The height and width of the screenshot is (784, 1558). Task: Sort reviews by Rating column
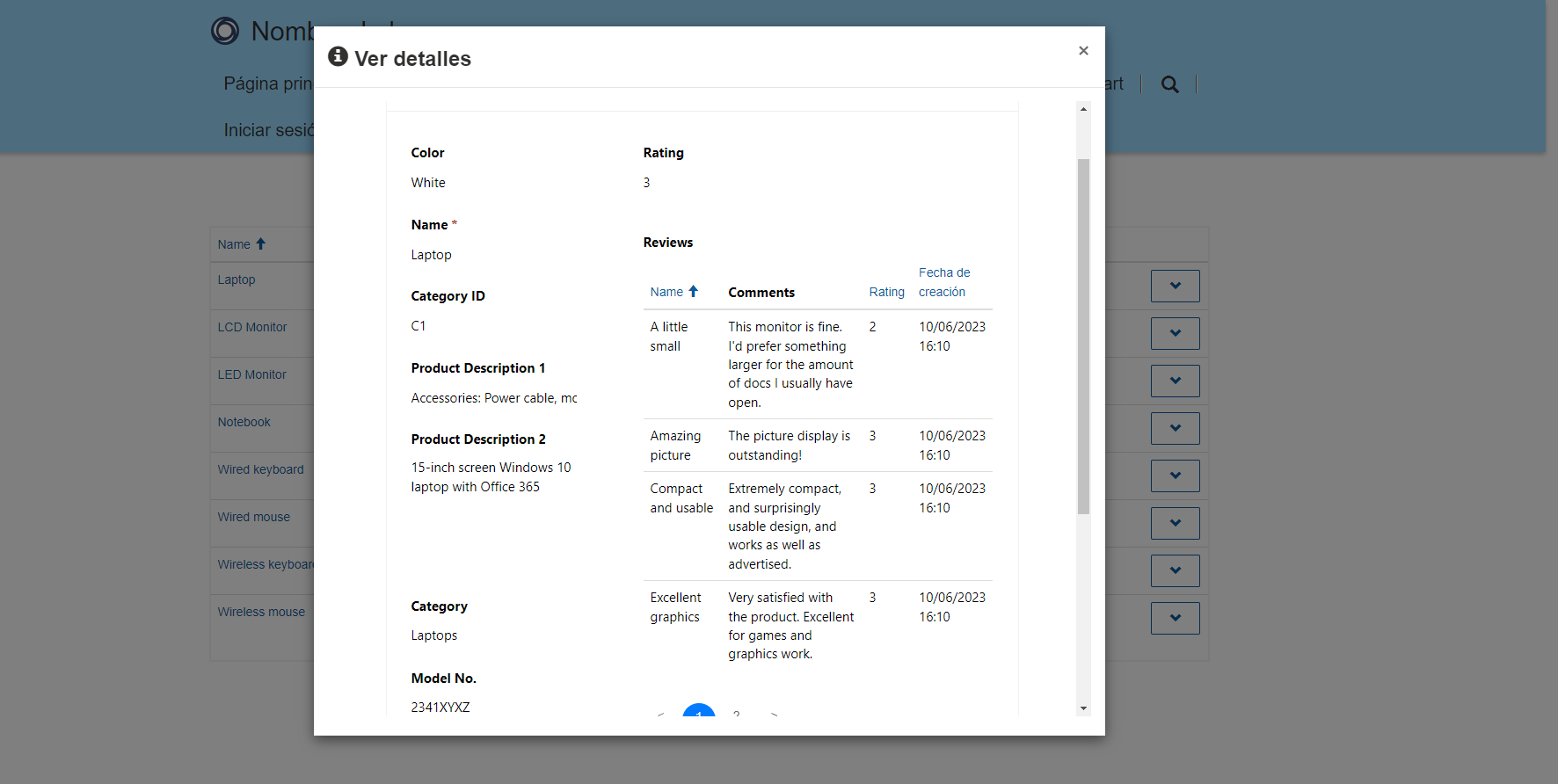(886, 292)
